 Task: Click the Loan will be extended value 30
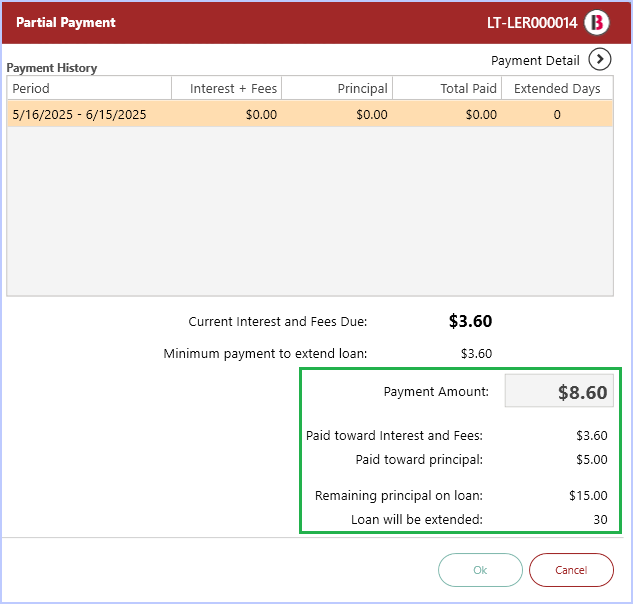point(600,520)
